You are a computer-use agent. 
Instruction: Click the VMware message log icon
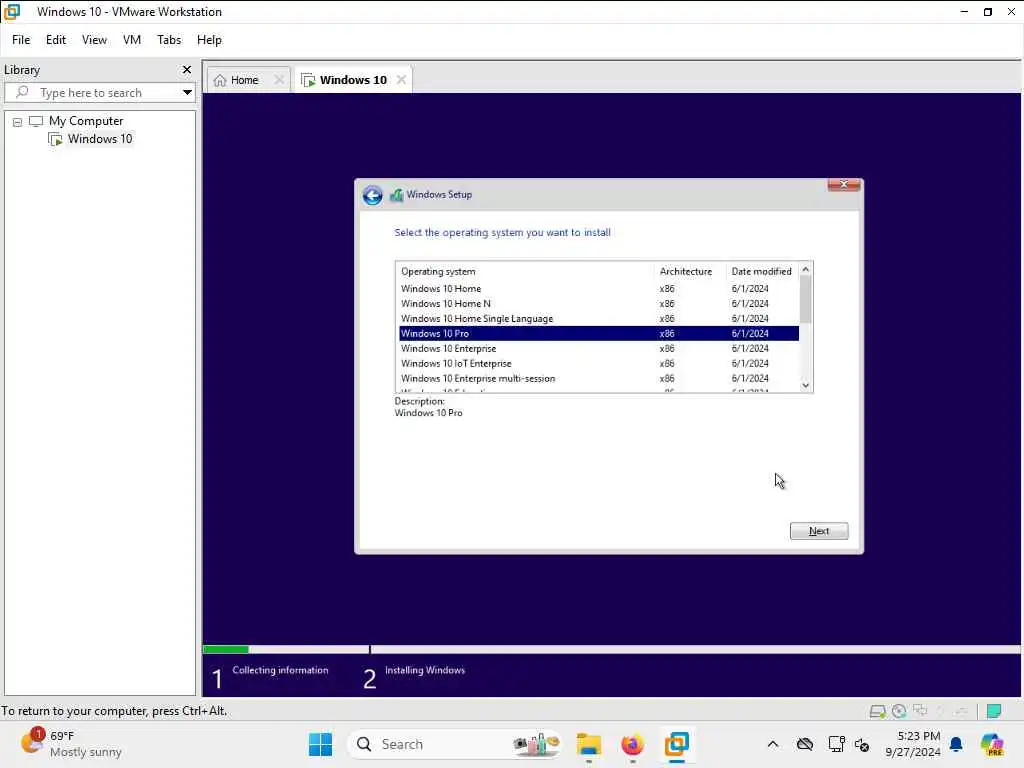tap(994, 711)
